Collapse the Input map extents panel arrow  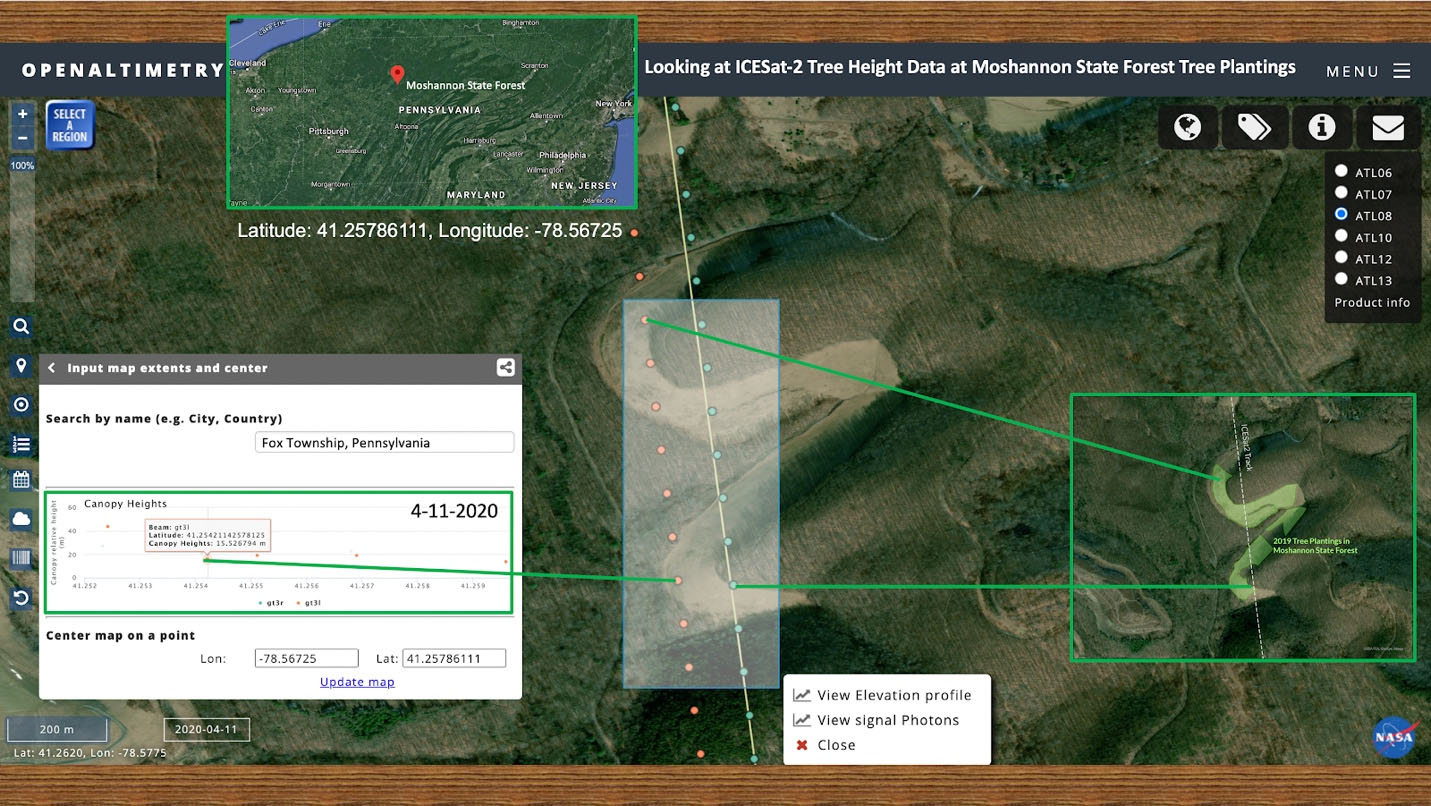coord(52,368)
